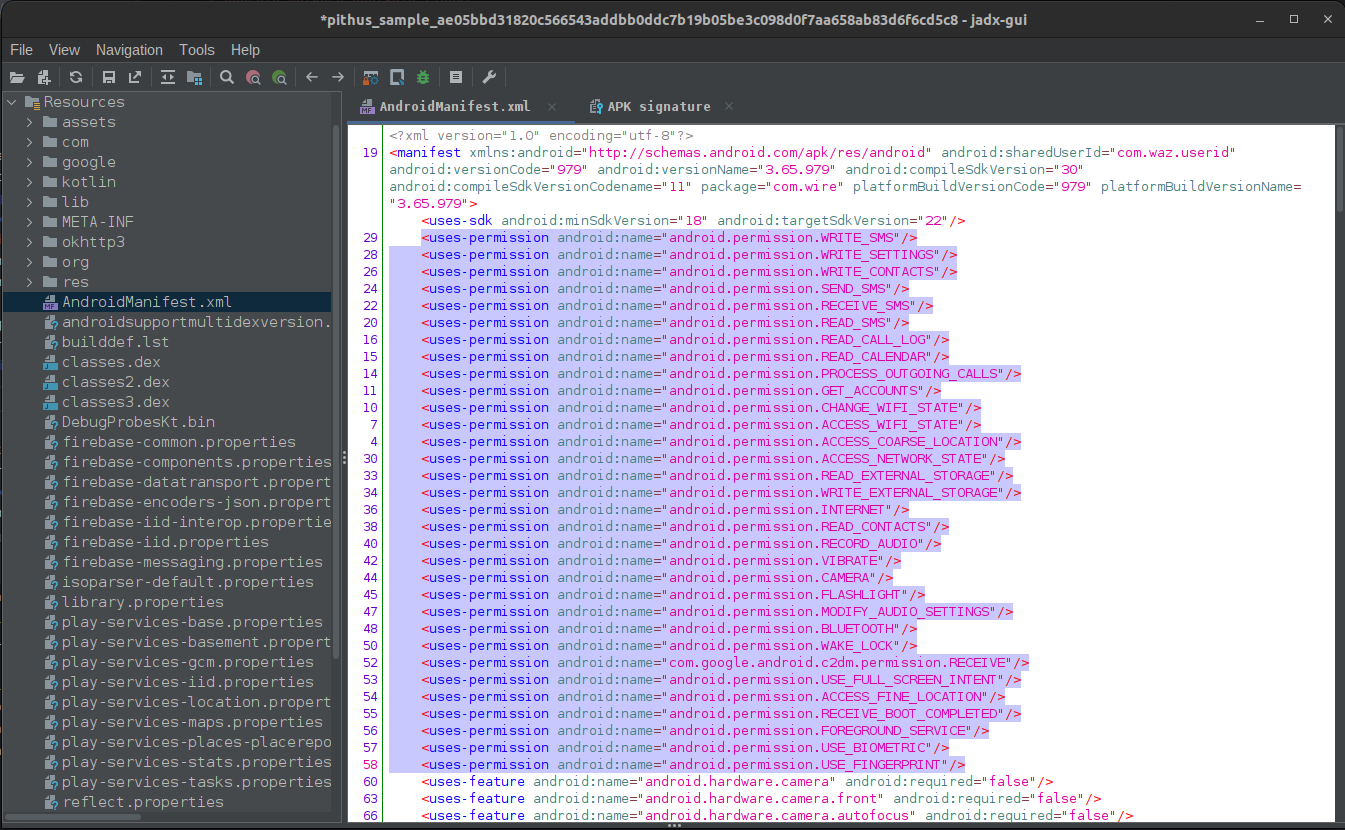The width and height of the screenshot is (1345, 830).
Task: Switch to the APK signature tab
Action: click(x=659, y=106)
